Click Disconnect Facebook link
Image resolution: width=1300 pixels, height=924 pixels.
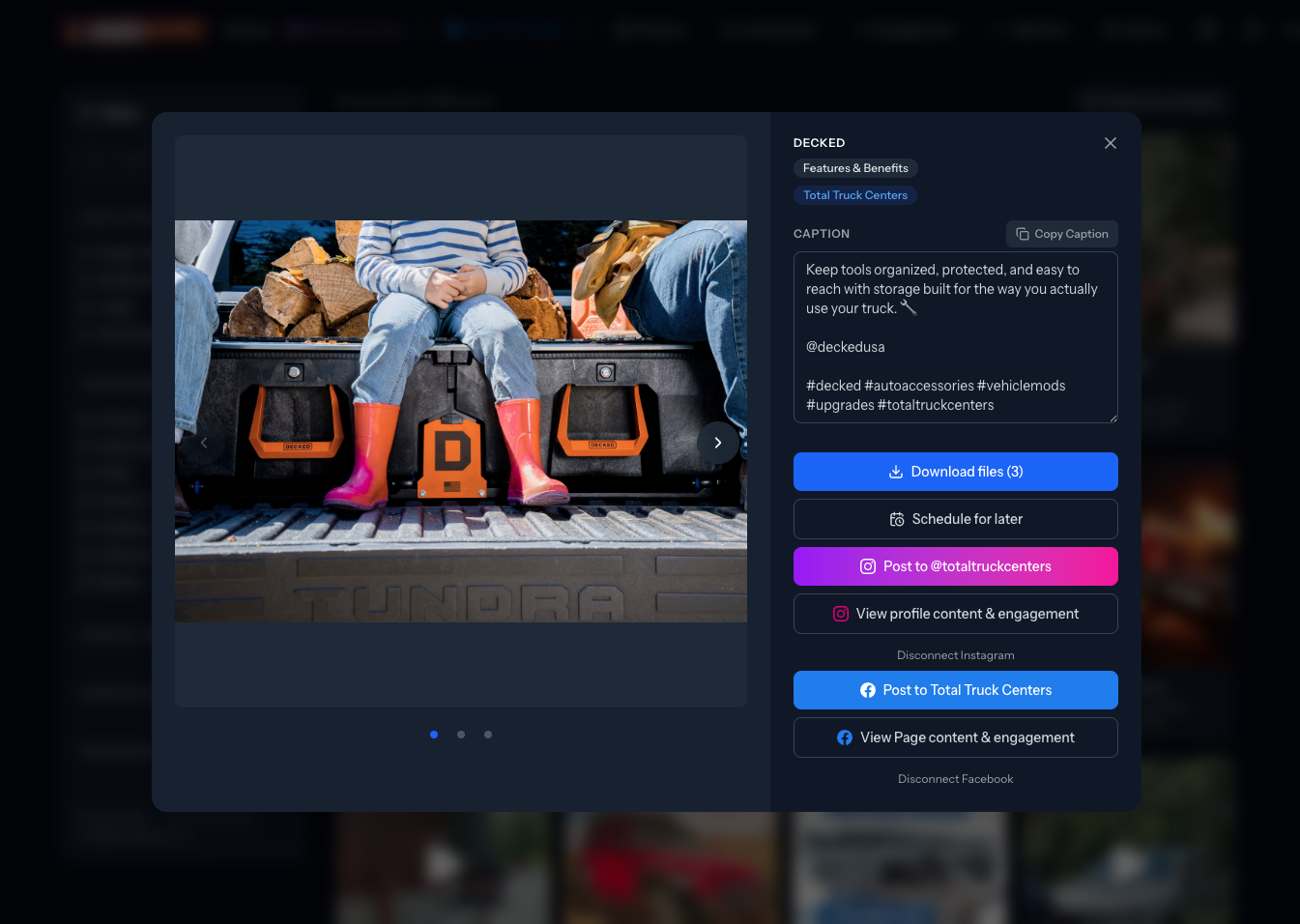pos(956,779)
